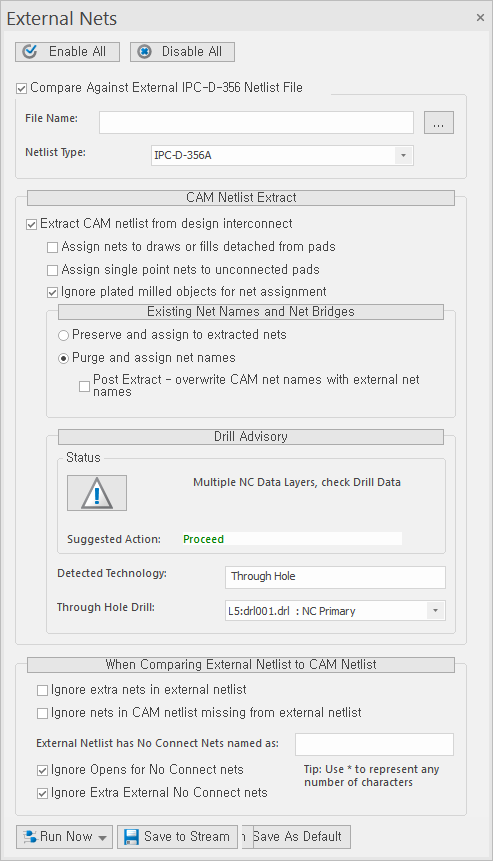The height and width of the screenshot is (861, 493).
Task: Enable Ignore extra nets in external netlist
Action: coord(42,690)
